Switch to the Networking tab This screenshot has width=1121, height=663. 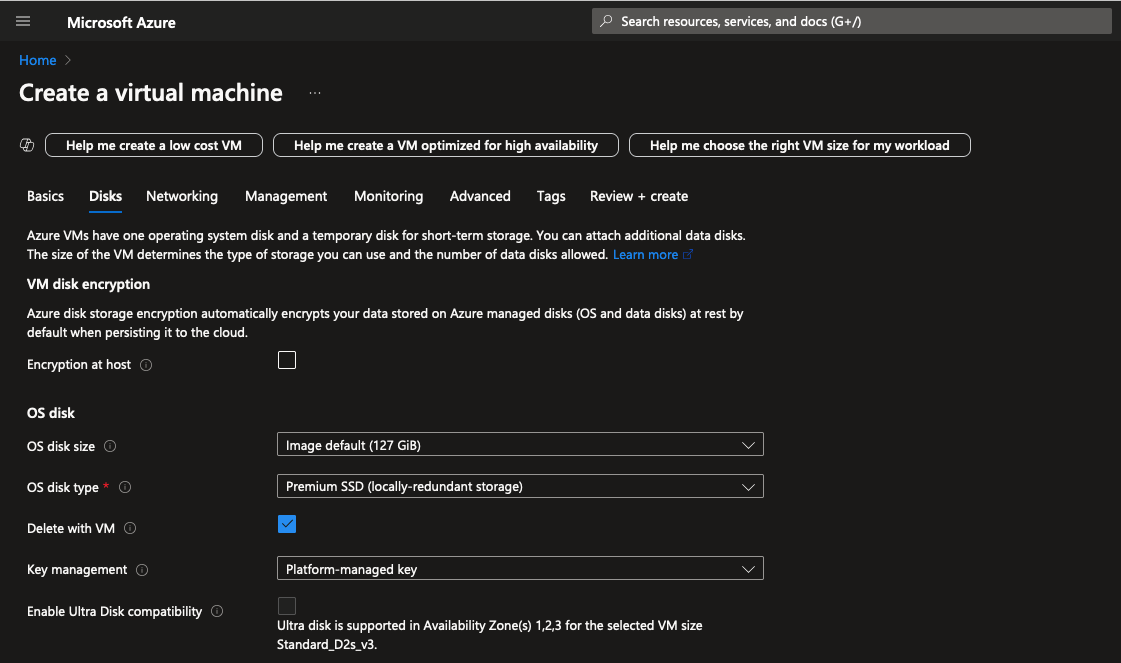(182, 196)
